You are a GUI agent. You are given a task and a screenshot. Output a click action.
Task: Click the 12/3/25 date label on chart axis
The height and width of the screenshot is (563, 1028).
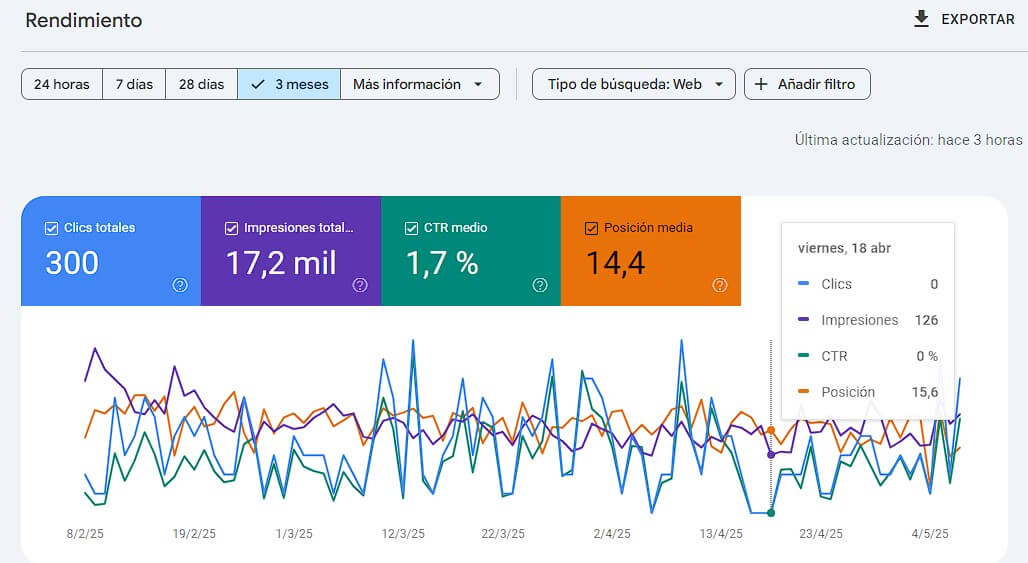403,534
